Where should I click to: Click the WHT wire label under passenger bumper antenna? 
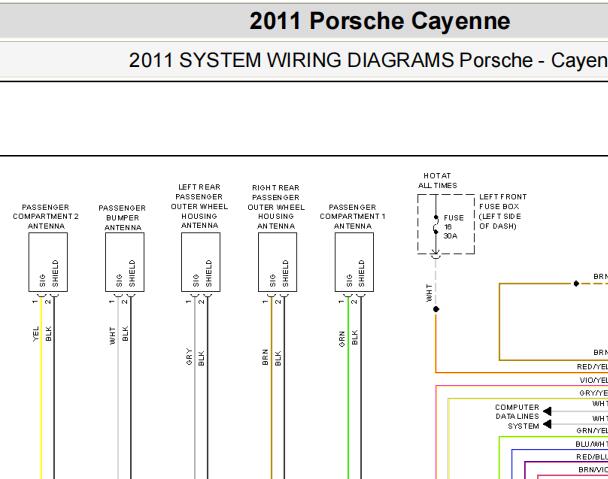112,335
